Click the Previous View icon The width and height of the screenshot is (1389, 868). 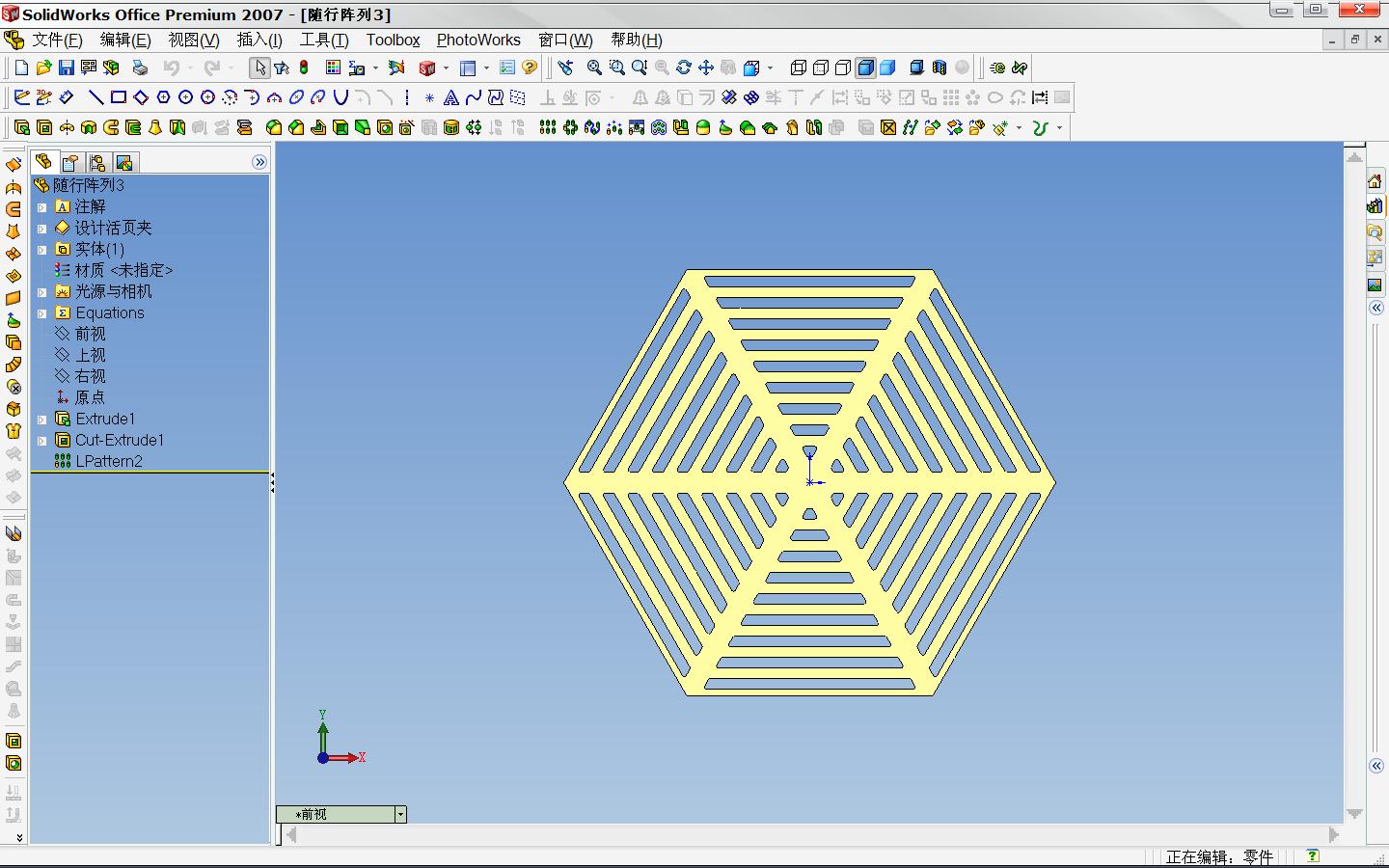click(565, 68)
